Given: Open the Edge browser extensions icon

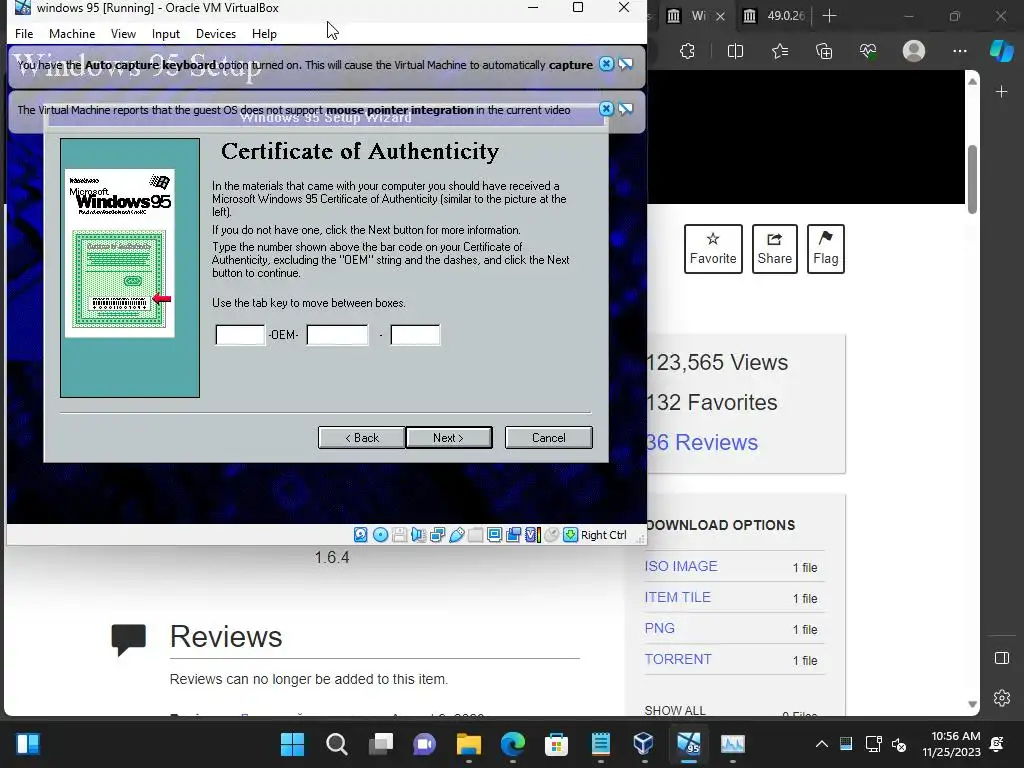Looking at the screenshot, I should click(x=687, y=51).
